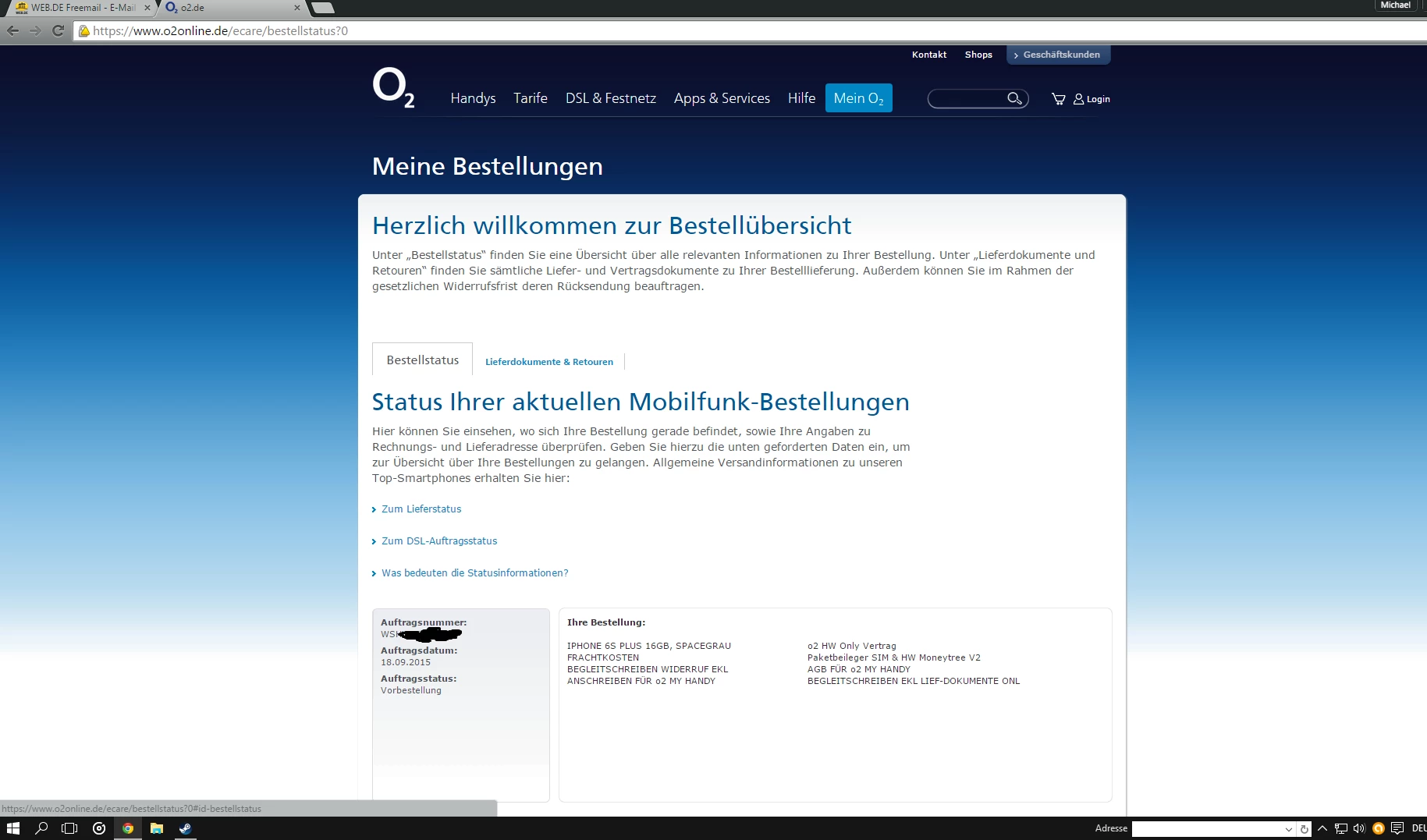
Task: Follow the Zum Lieferstatus link
Action: (x=421, y=509)
